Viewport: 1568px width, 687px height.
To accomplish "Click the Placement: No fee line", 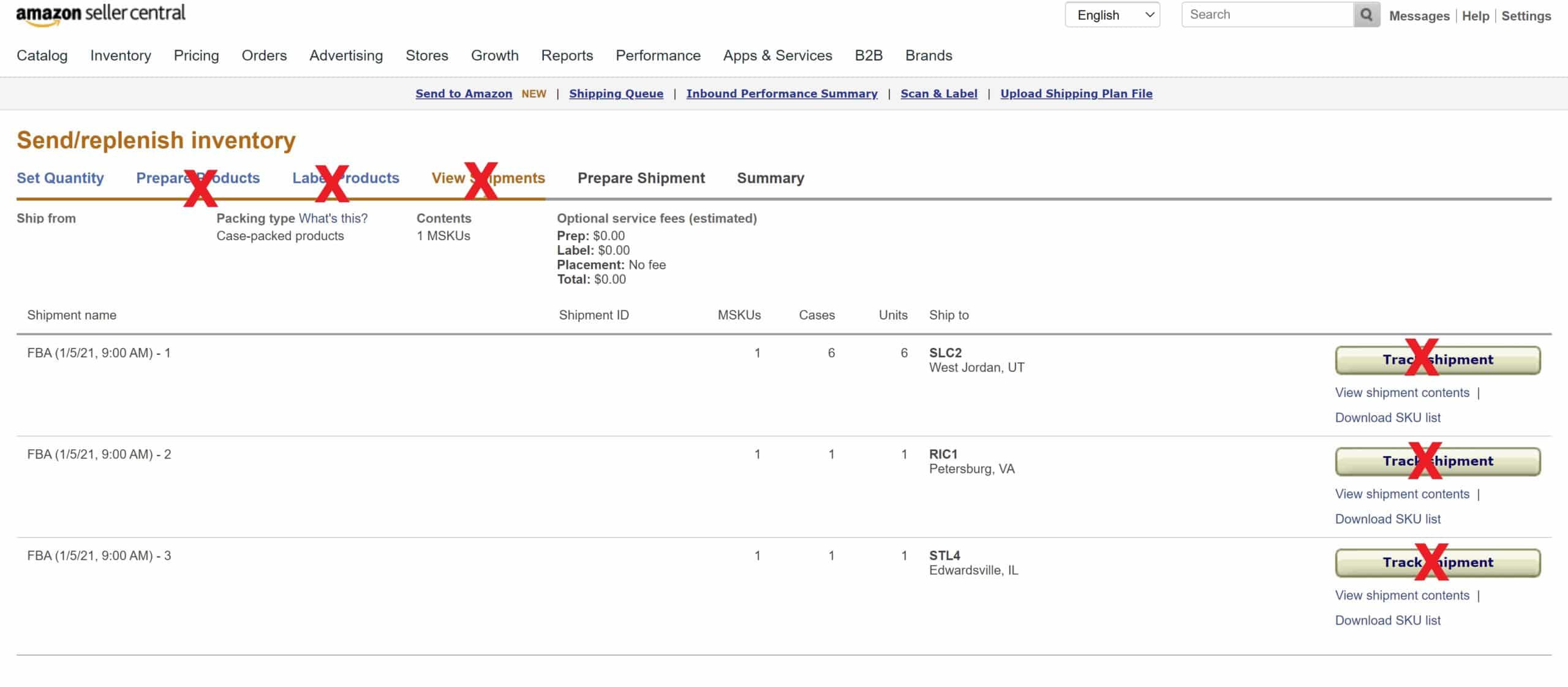I will pos(611,265).
